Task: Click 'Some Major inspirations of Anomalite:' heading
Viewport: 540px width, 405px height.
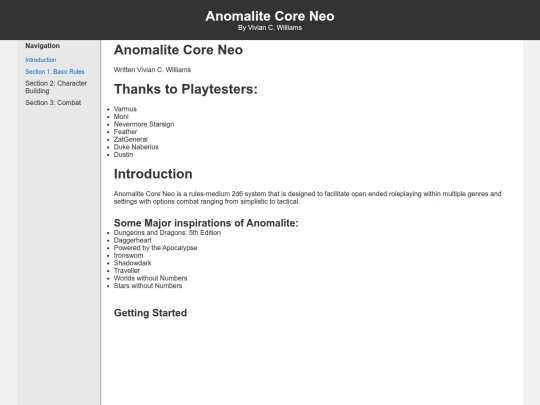Action: (x=206, y=223)
